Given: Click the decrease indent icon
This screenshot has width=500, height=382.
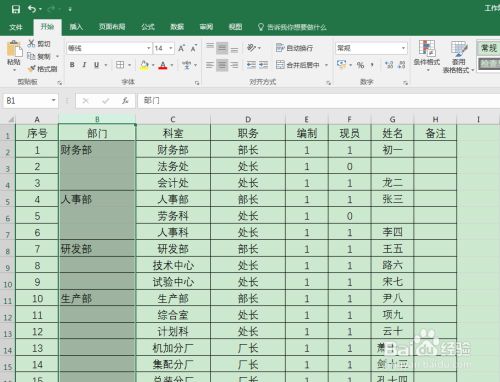Looking at the screenshot, I should 251,65.
